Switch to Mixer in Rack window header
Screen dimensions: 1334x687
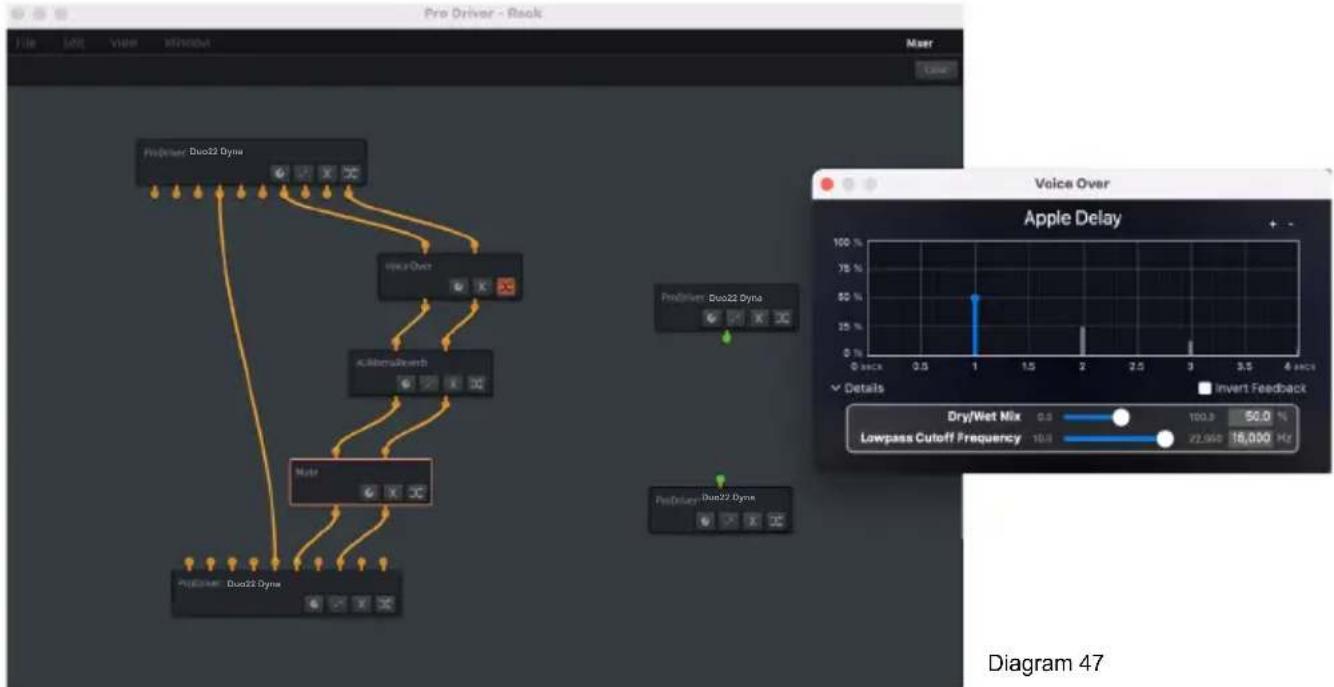point(919,43)
